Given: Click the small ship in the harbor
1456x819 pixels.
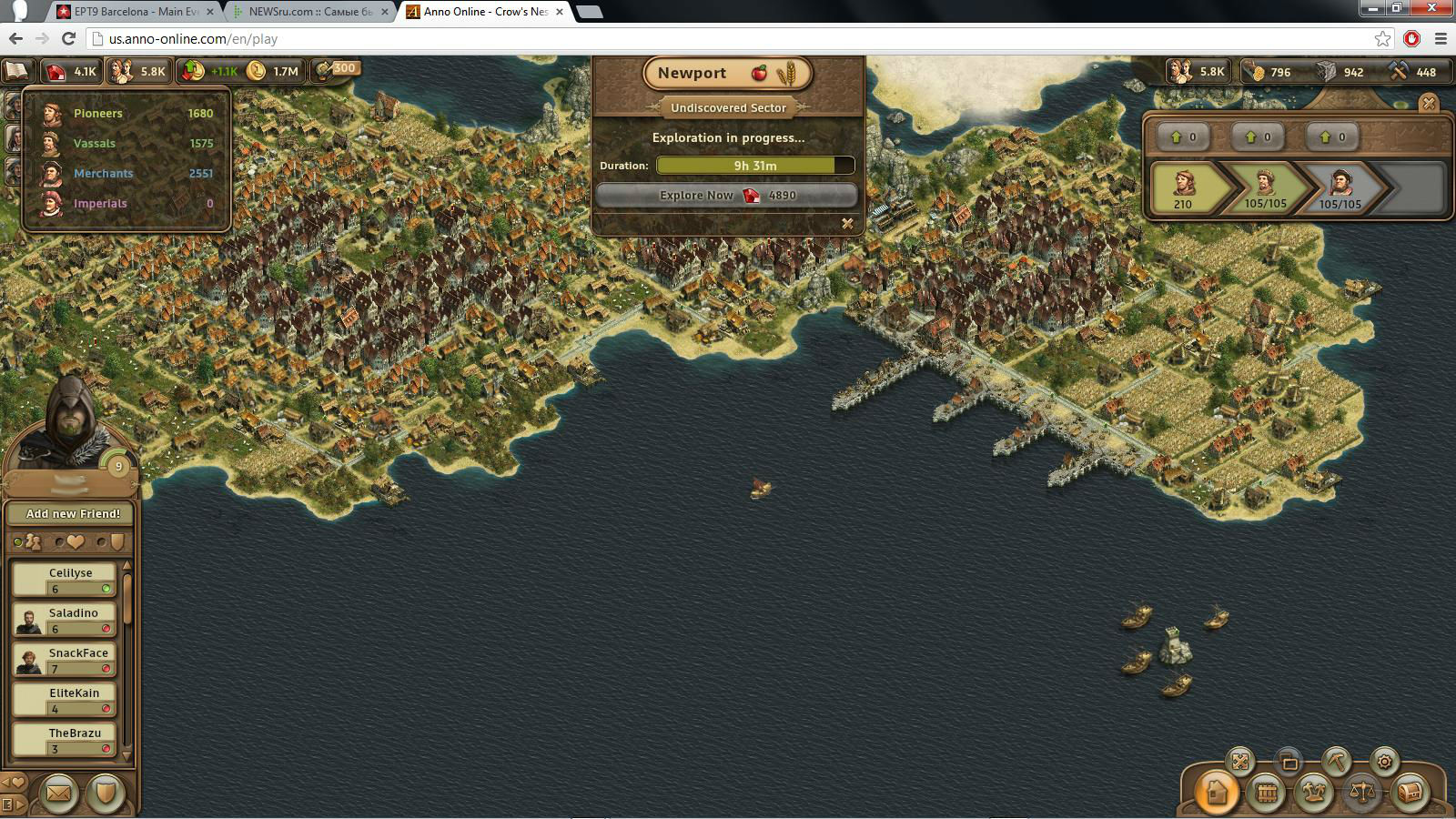Looking at the screenshot, I should coord(761,490).
